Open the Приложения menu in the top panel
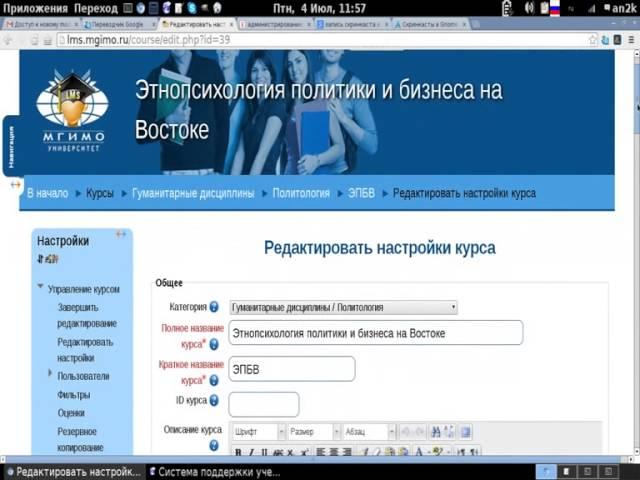This screenshot has height=480, width=640. pos(35,8)
